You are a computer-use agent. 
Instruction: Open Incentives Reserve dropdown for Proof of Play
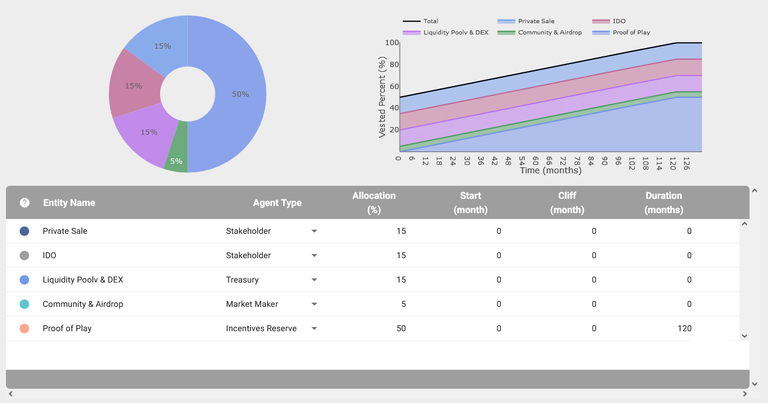pos(314,328)
